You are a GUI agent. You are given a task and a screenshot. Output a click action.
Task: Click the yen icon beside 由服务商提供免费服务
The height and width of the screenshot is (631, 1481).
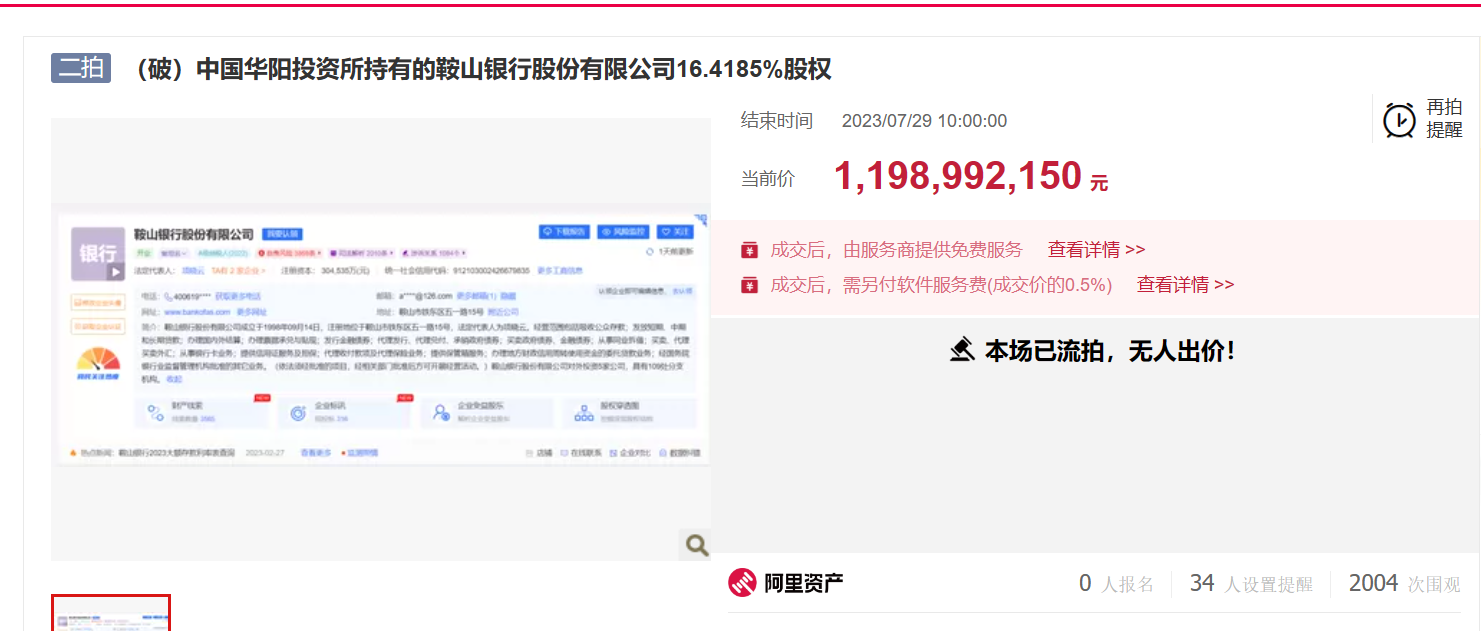pyautogui.click(x=749, y=250)
